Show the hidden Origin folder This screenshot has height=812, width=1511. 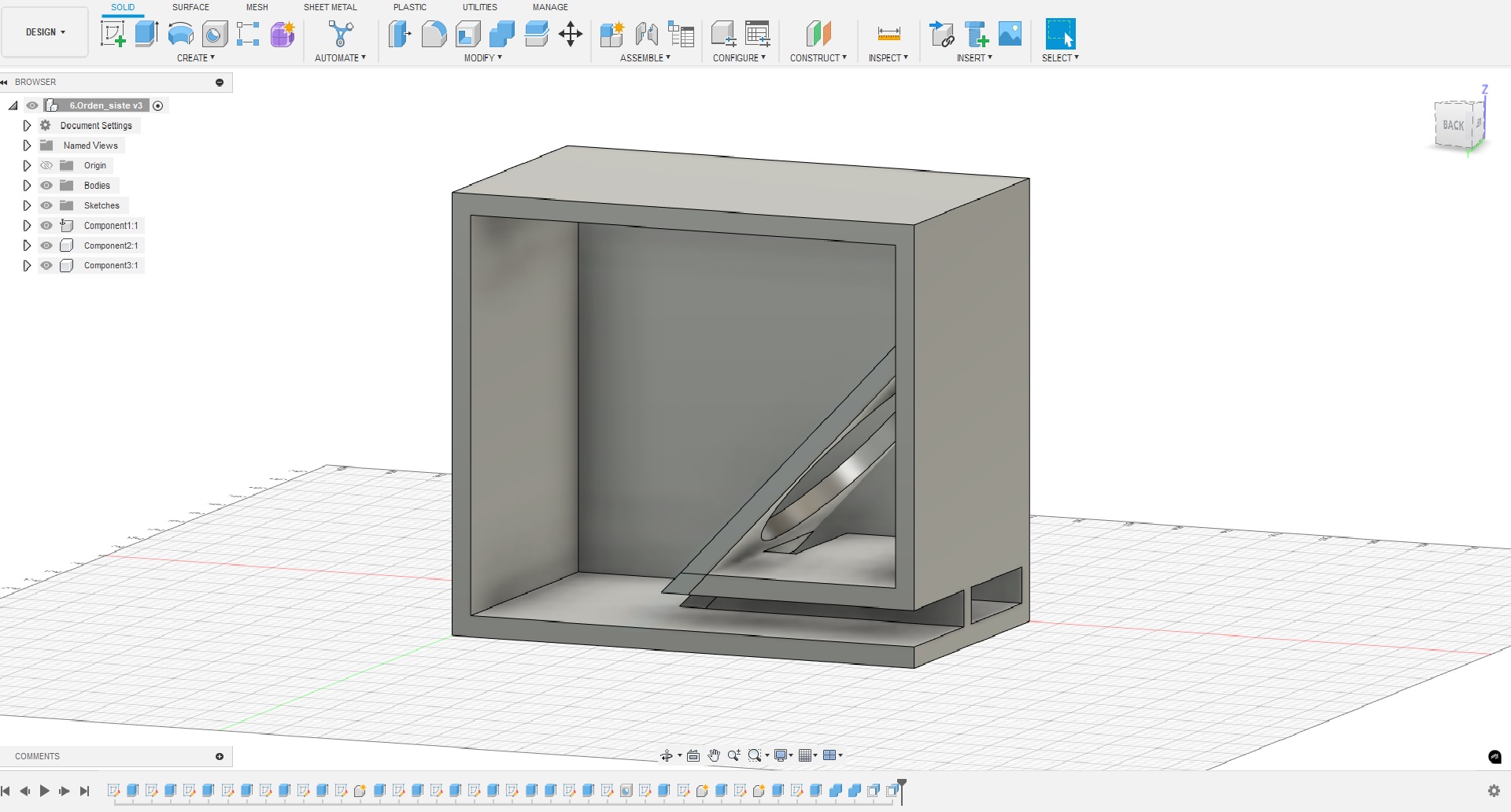pyautogui.click(x=46, y=166)
